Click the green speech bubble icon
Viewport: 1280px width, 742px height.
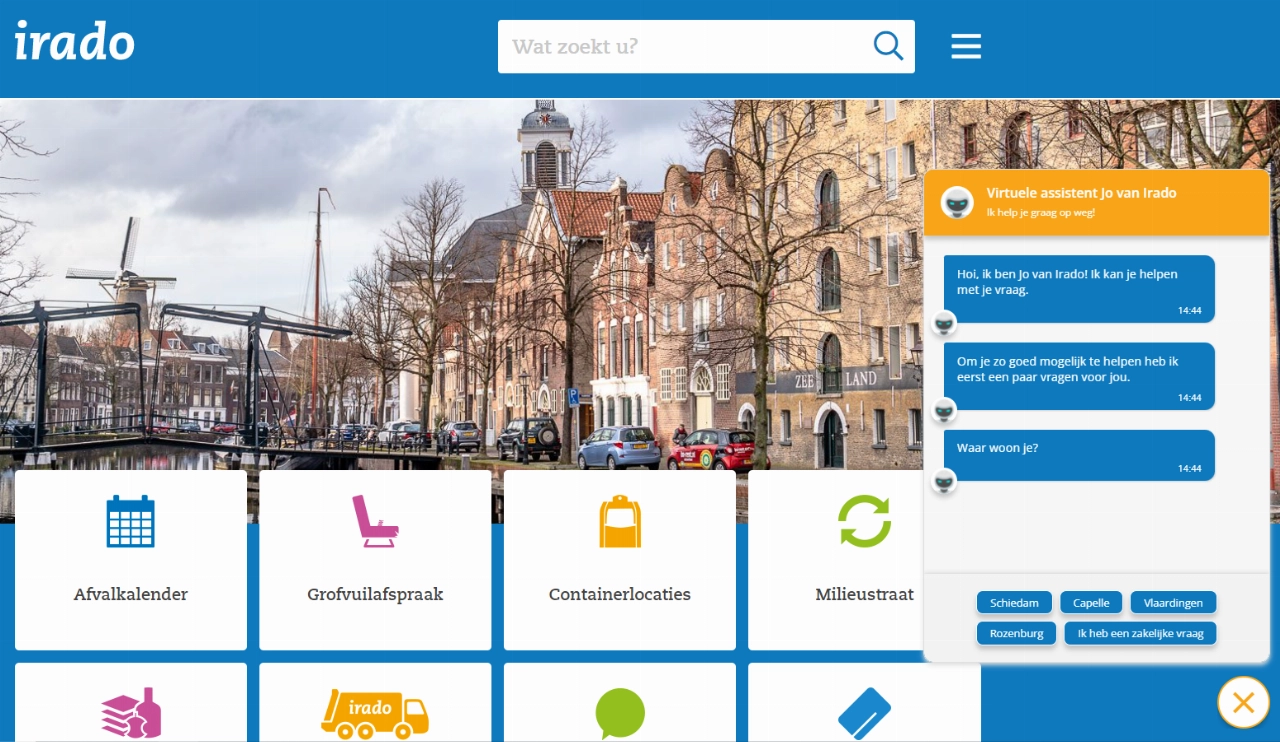point(620,714)
